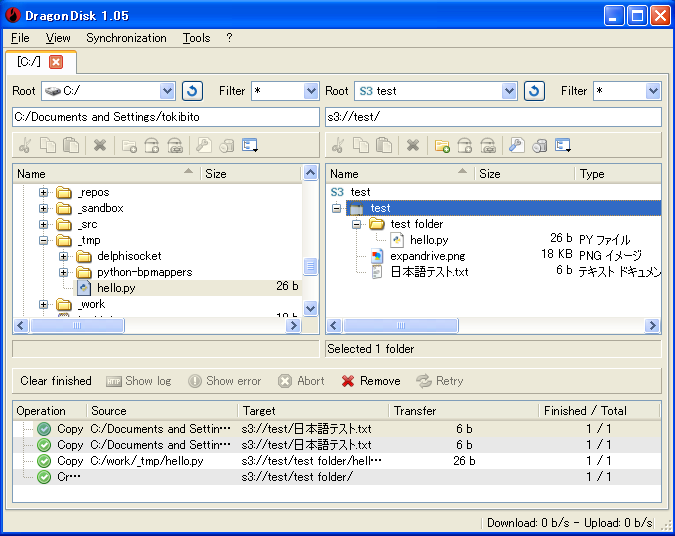Click Retry button
This screenshot has height=536, width=675.
click(440, 381)
